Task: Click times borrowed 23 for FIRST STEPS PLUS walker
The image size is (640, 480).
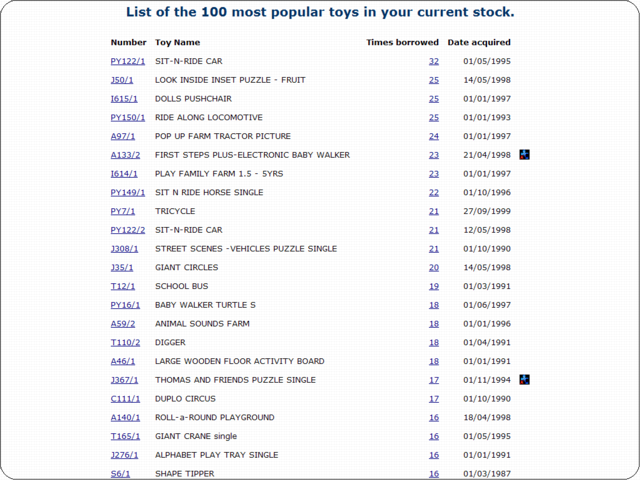Action: point(434,155)
